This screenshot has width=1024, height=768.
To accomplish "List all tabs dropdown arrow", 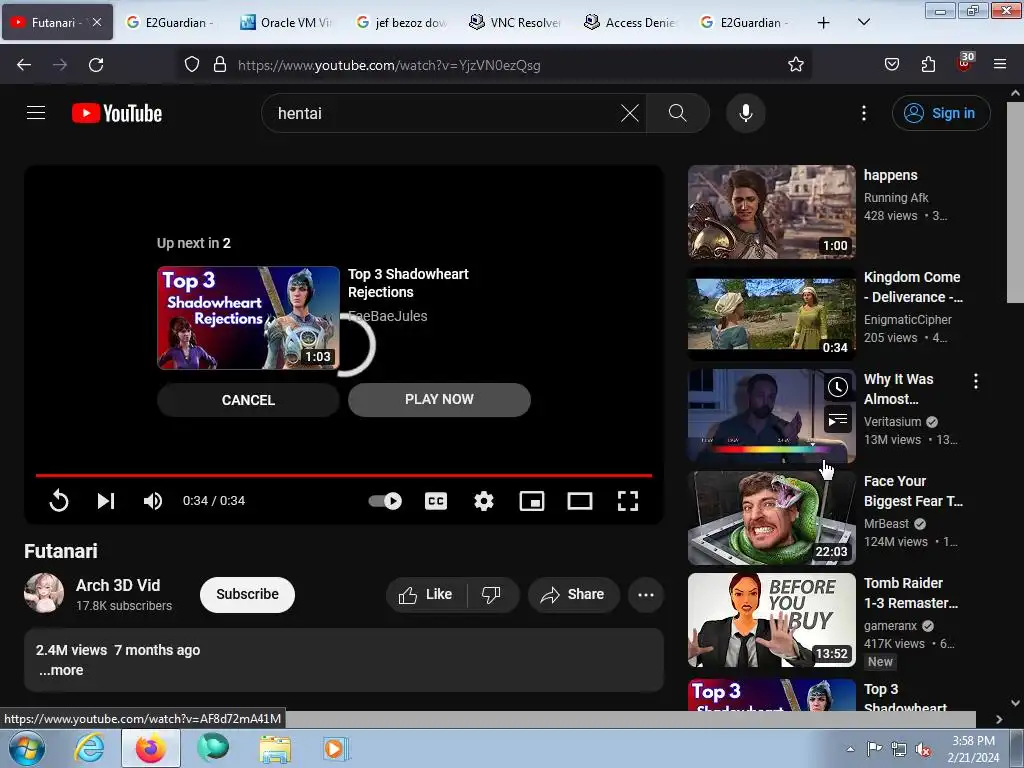I will [863, 22].
